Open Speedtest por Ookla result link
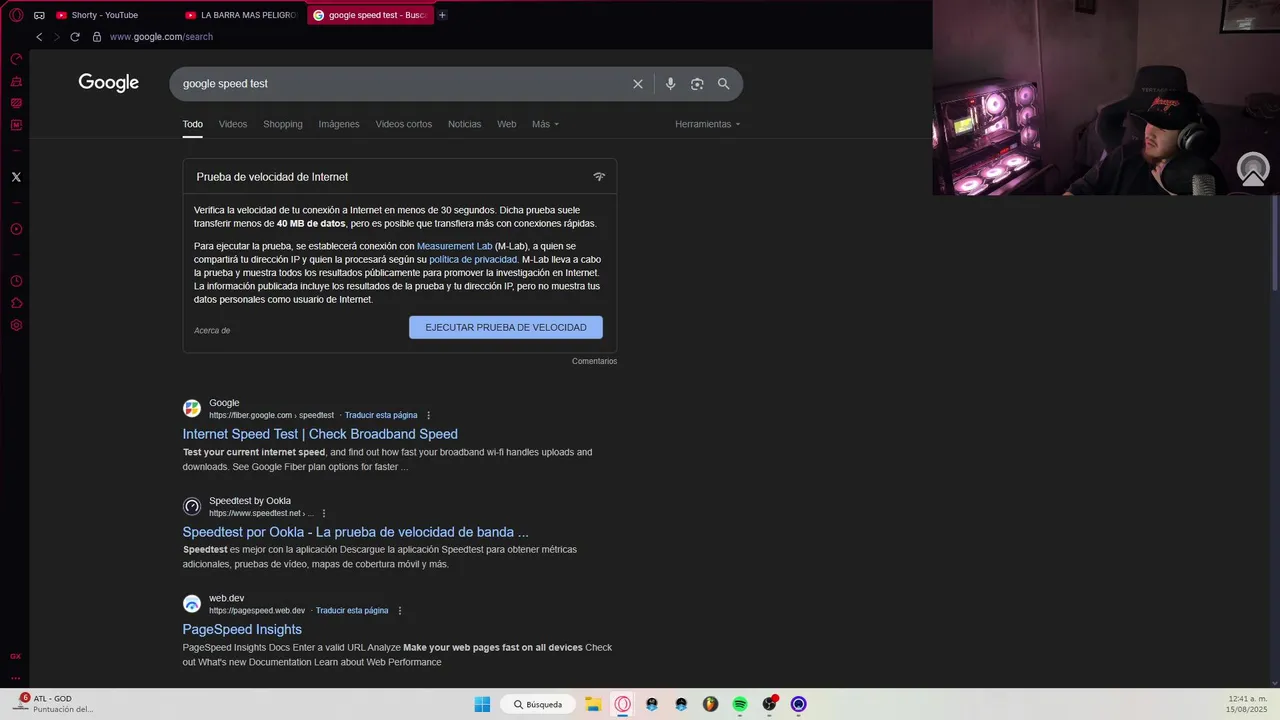Screen dimensions: 1280x720 coord(355,532)
